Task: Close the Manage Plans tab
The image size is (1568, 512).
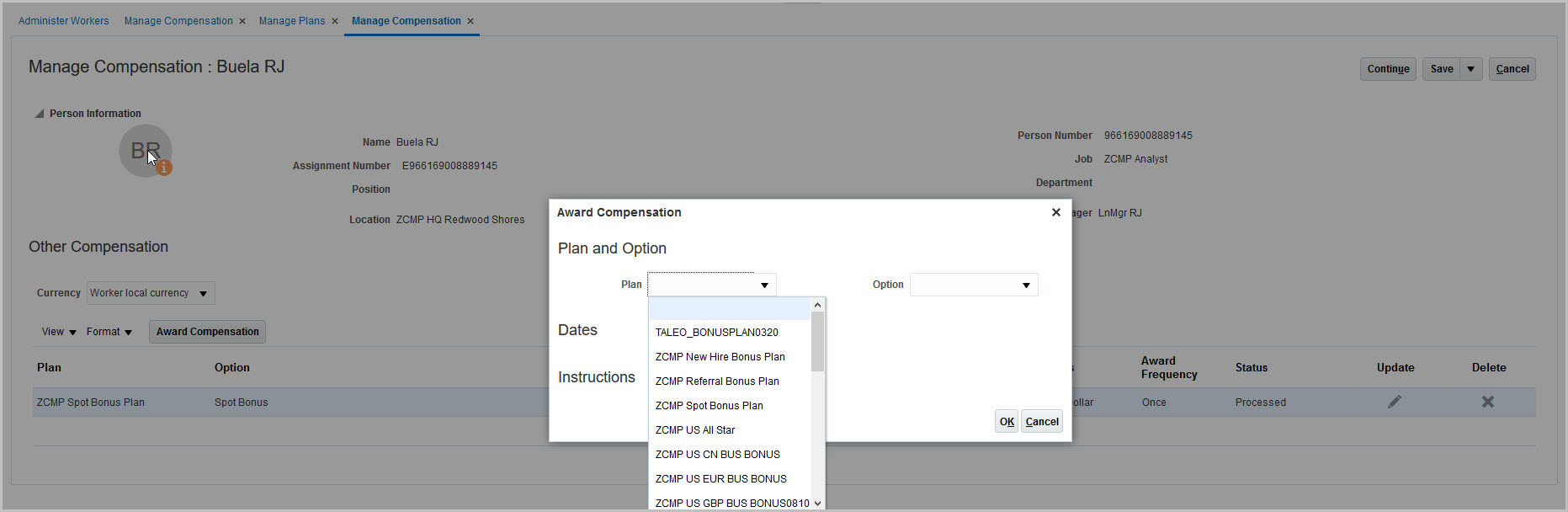Action: pyautogui.click(x=335, y=21)
